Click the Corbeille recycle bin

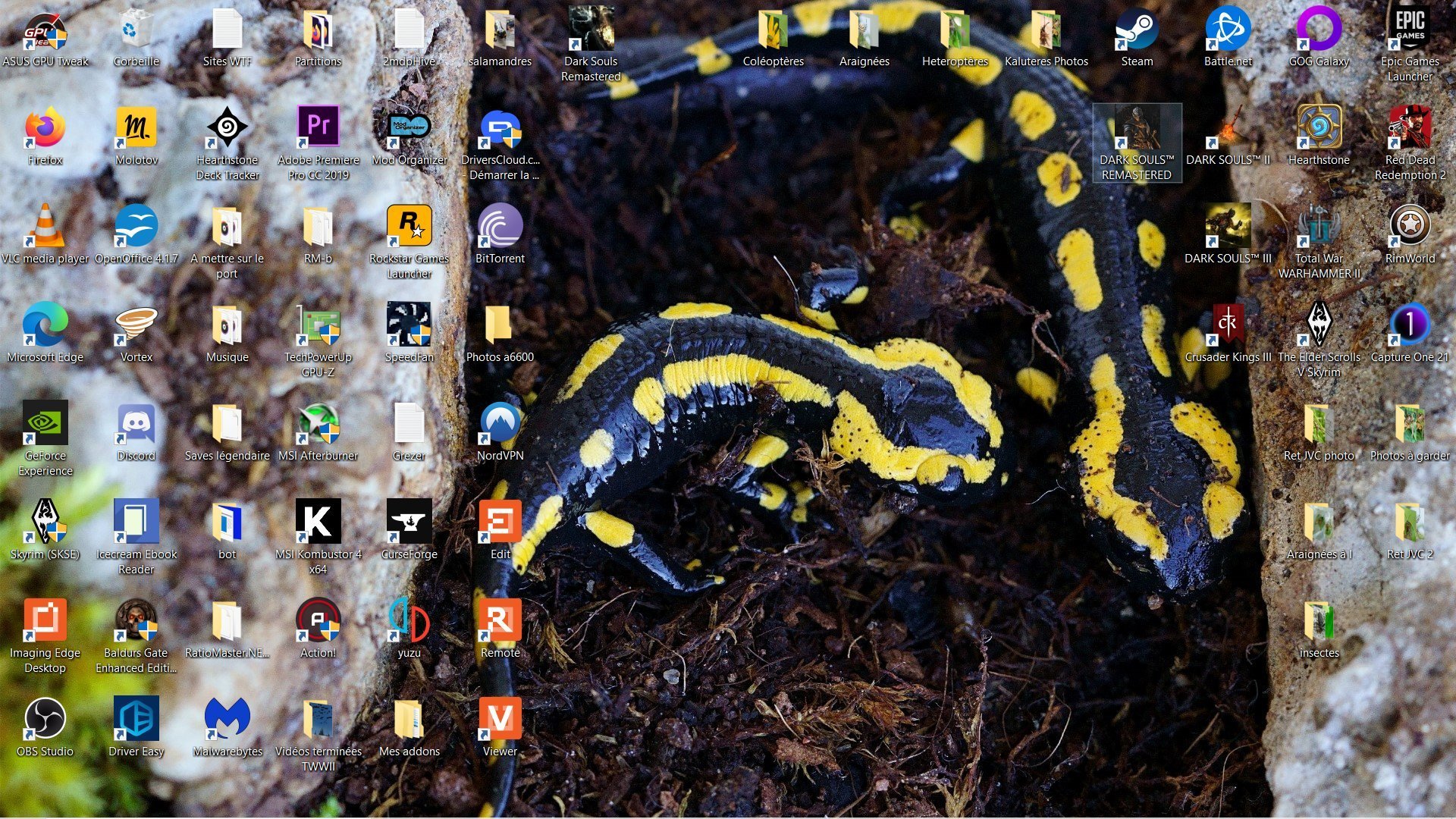(136, 30)
